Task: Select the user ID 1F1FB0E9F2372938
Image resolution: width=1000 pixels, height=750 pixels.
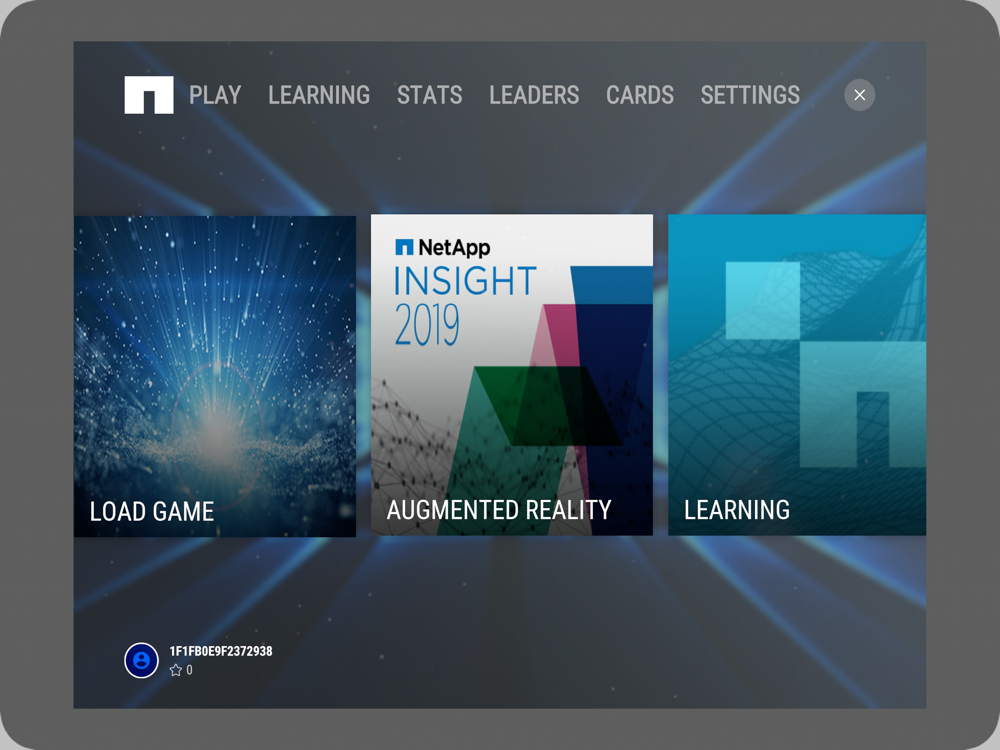Action: [221, 651]
